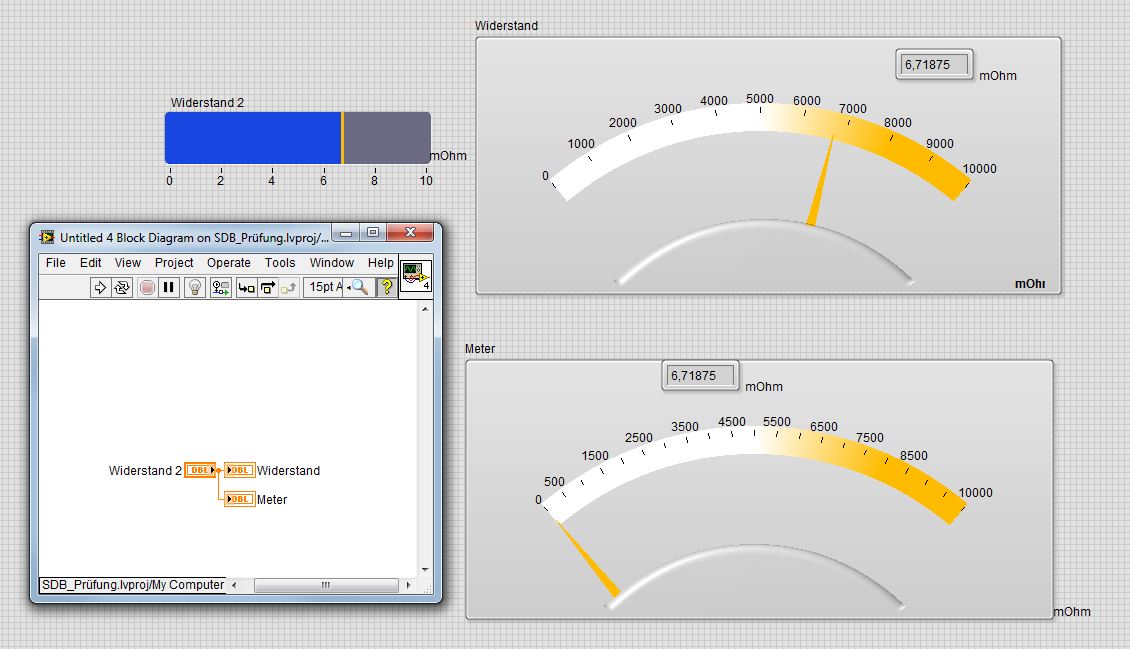
Task: Toggle Retain Wire Values button
Action: tap(221, 287)
